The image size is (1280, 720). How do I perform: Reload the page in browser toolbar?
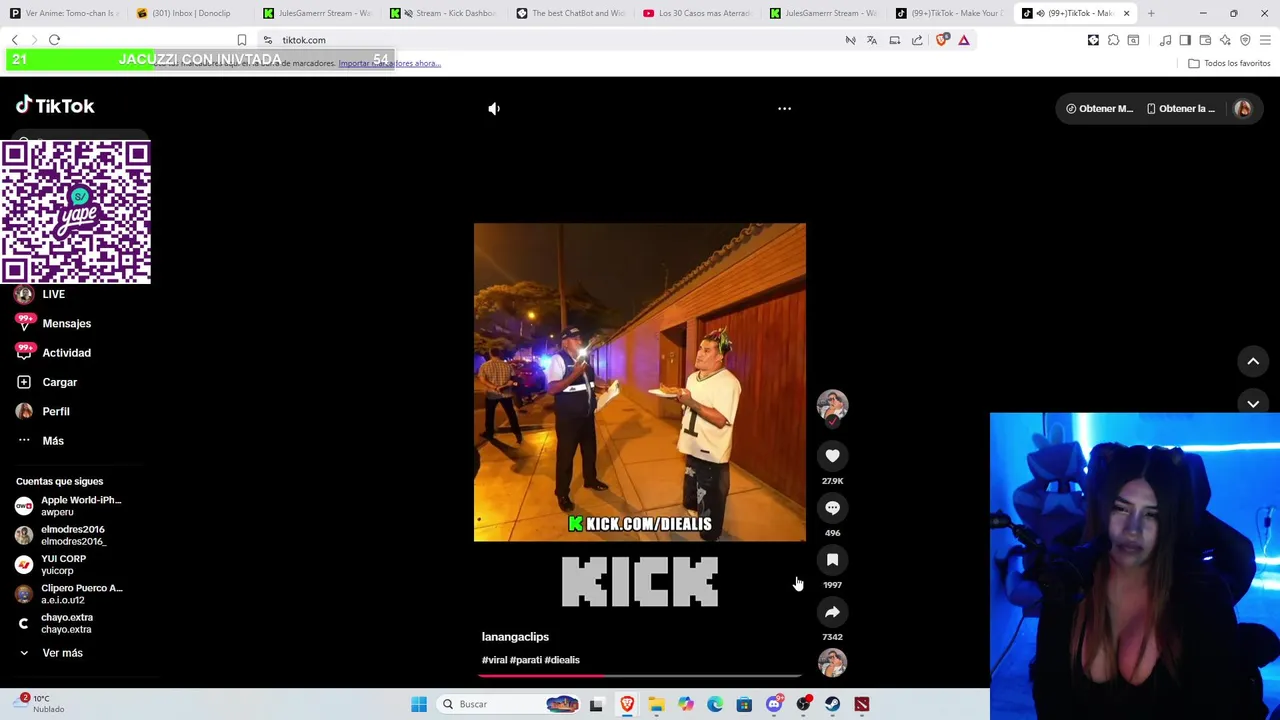click(54, 40)
